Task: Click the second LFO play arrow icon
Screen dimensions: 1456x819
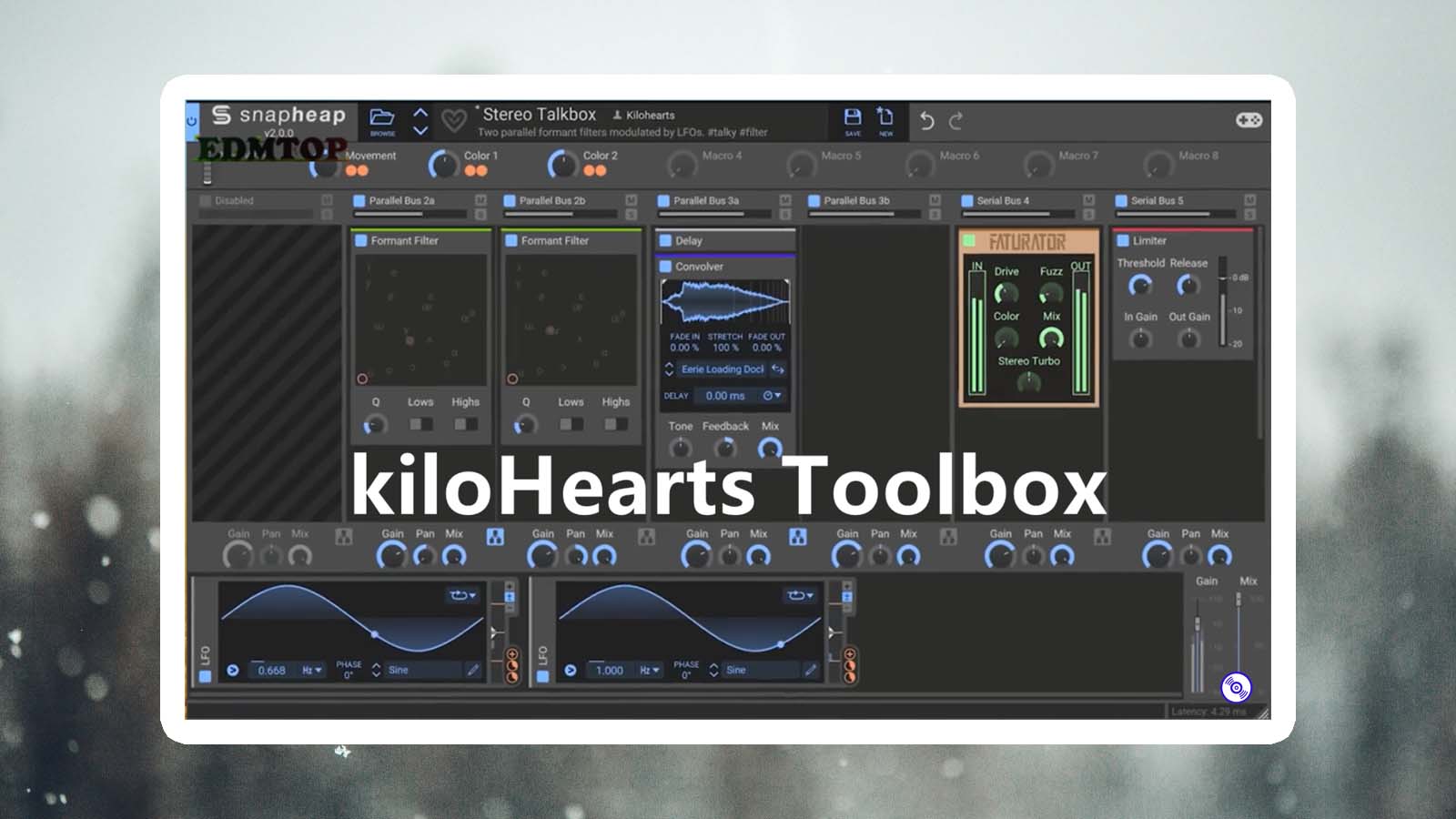Action: [571, 670]
